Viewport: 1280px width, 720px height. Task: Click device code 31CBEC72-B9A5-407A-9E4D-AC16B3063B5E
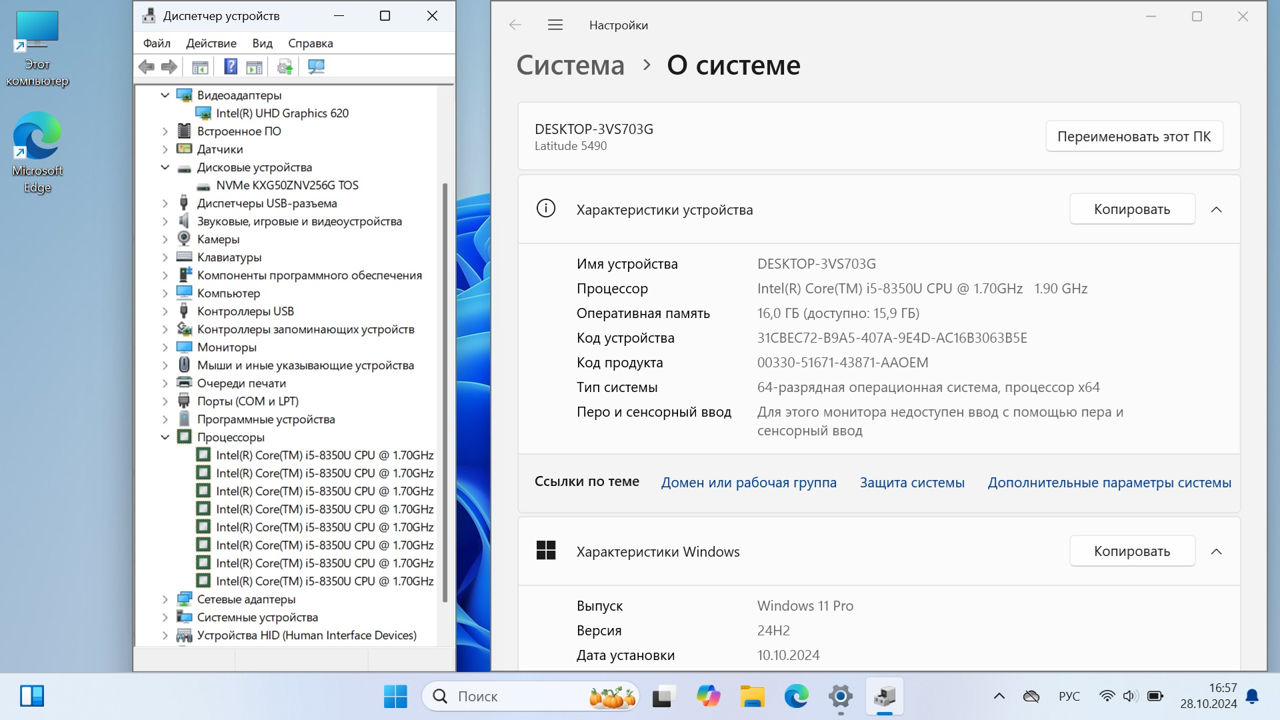click(892, 338)
